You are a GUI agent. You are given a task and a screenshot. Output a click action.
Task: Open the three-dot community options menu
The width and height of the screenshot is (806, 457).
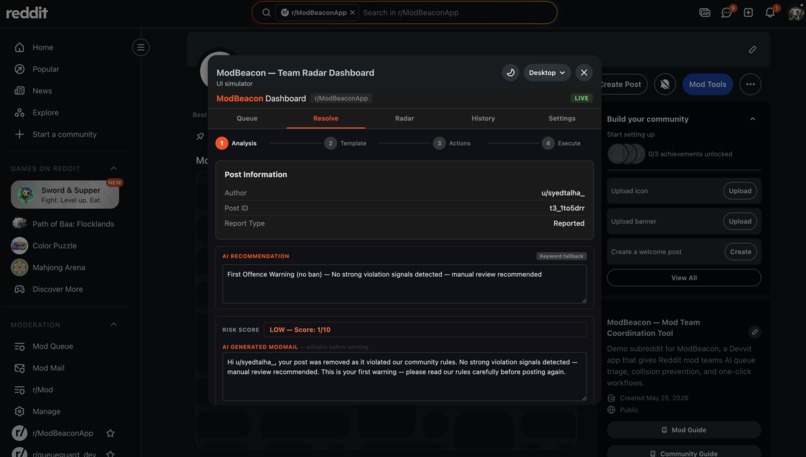pyautogui.click(x=750, y=84)
